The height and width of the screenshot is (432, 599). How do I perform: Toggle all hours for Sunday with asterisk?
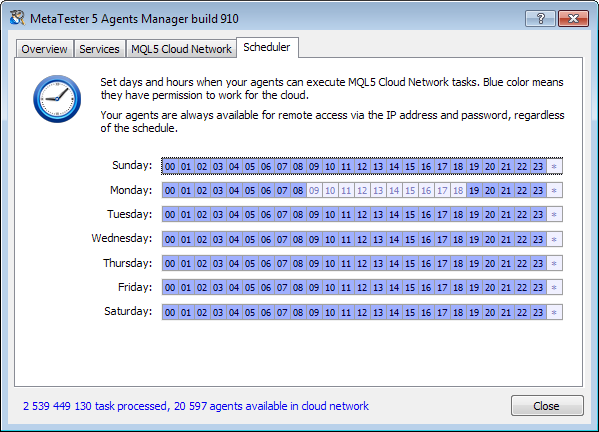[554, 167]
